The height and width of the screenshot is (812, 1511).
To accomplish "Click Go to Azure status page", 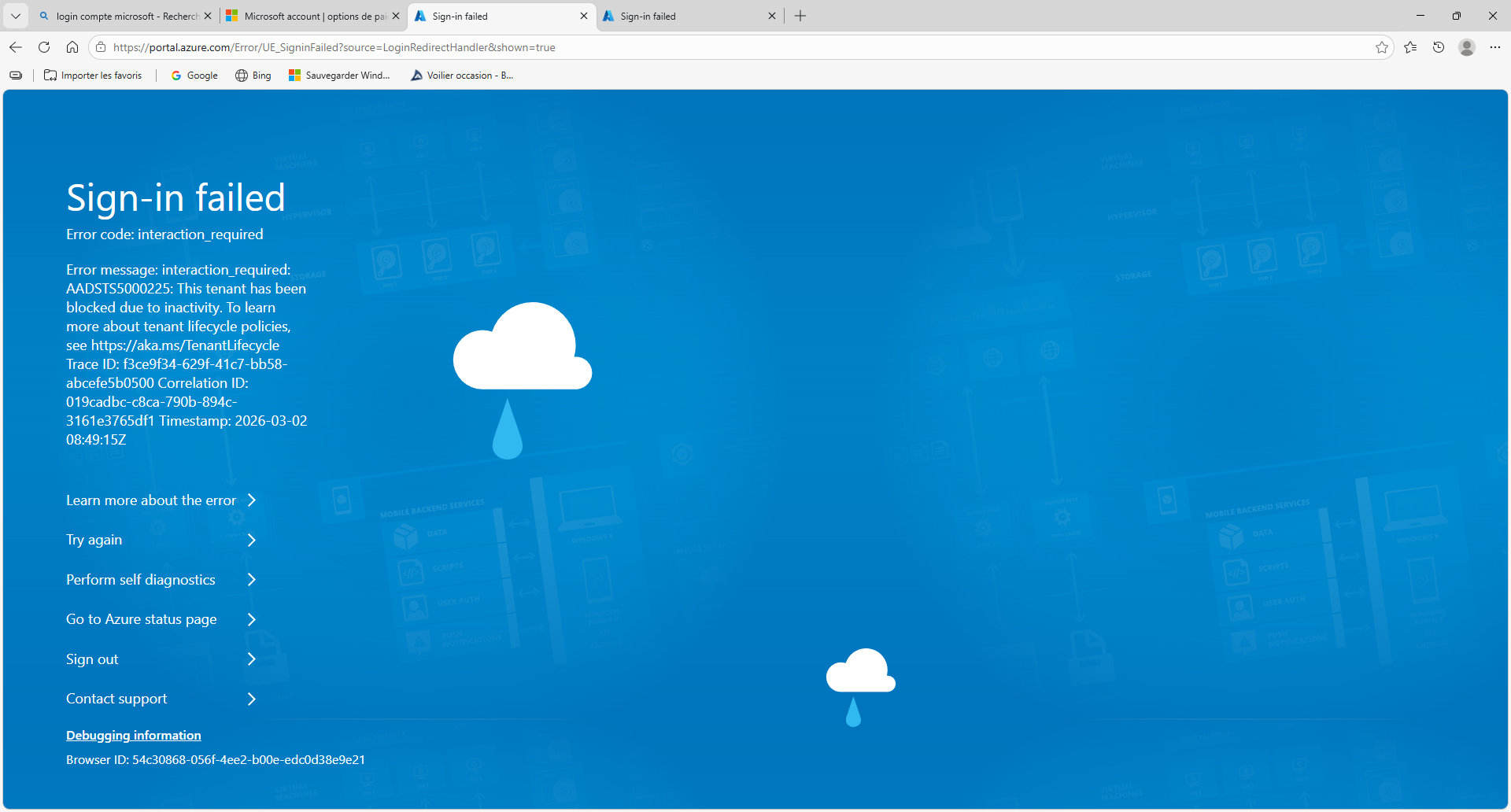I will tap(142, 619).
